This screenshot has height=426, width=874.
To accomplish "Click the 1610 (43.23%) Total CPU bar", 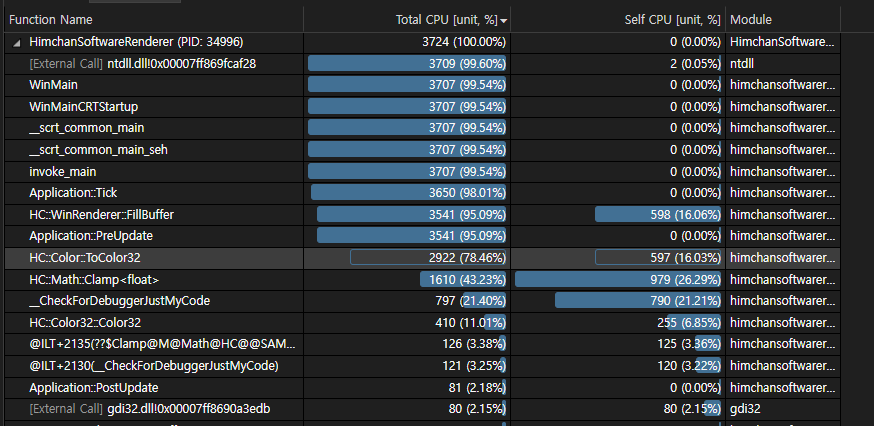I will click(463, 280).
